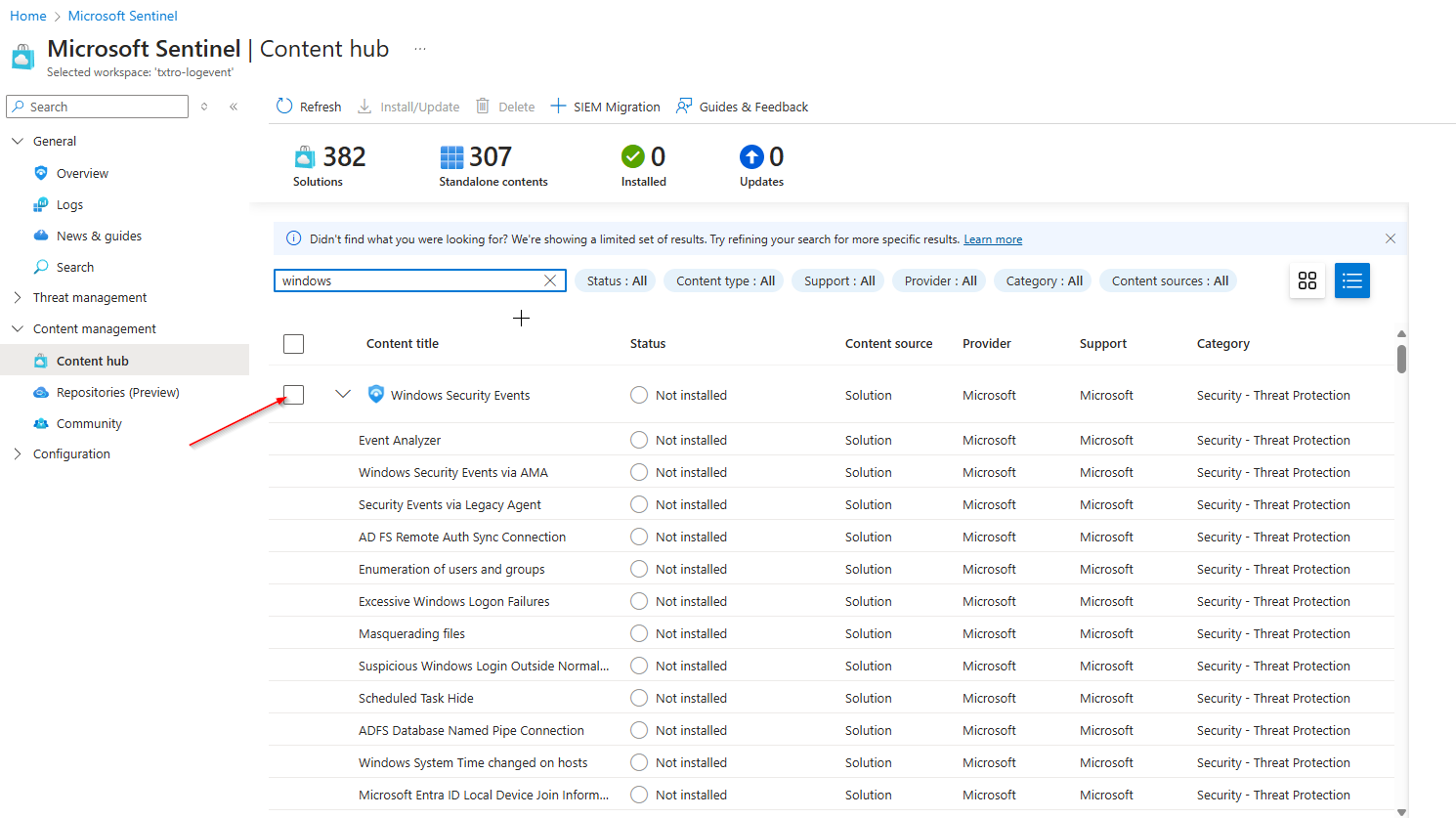Toggle the select-all header checkbox
Screen dimensions: 1456x818
pyautogui.click(x=293, y=344)
